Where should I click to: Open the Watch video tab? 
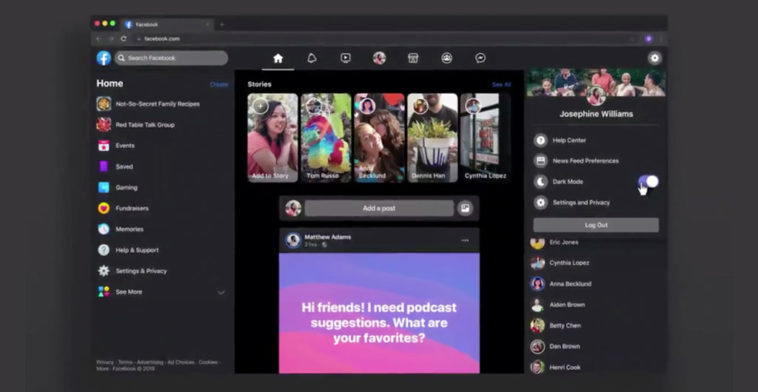coord(345,58)
